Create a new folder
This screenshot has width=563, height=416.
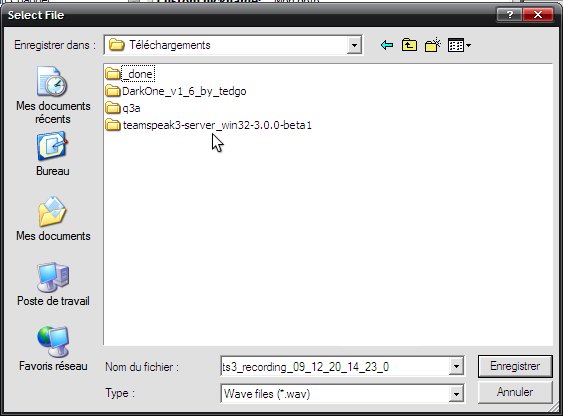coord(433,45)
